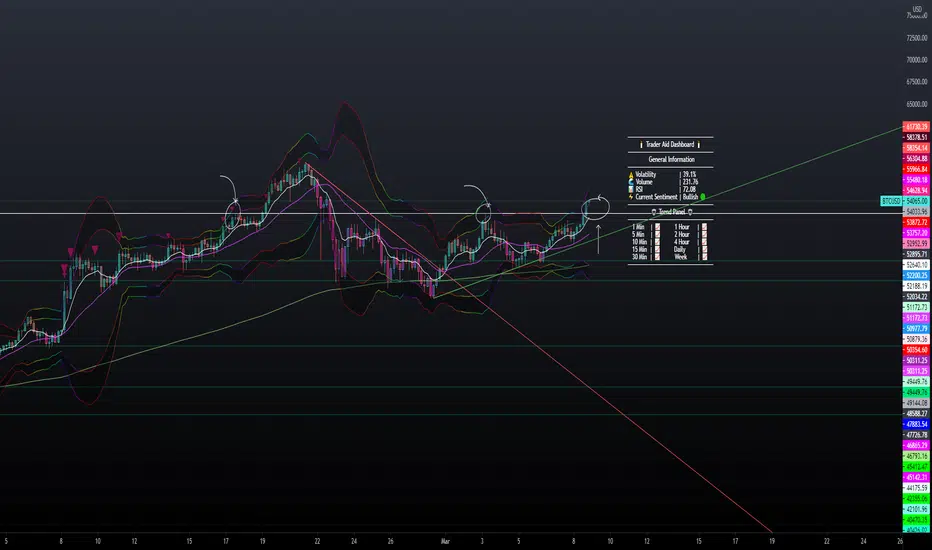This screenshot has height=550, width=932.
Task: Click the Daily trend checkbox
Action: coord(704,249)
